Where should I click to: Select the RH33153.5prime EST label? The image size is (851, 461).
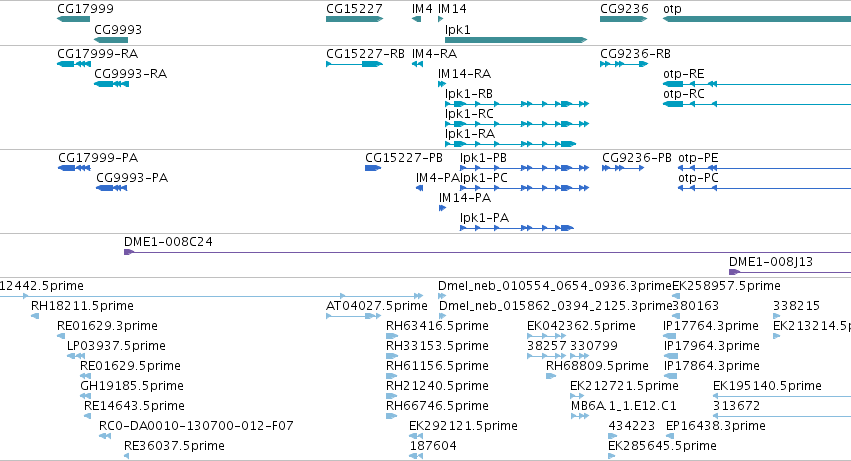[x=437, y=346]
